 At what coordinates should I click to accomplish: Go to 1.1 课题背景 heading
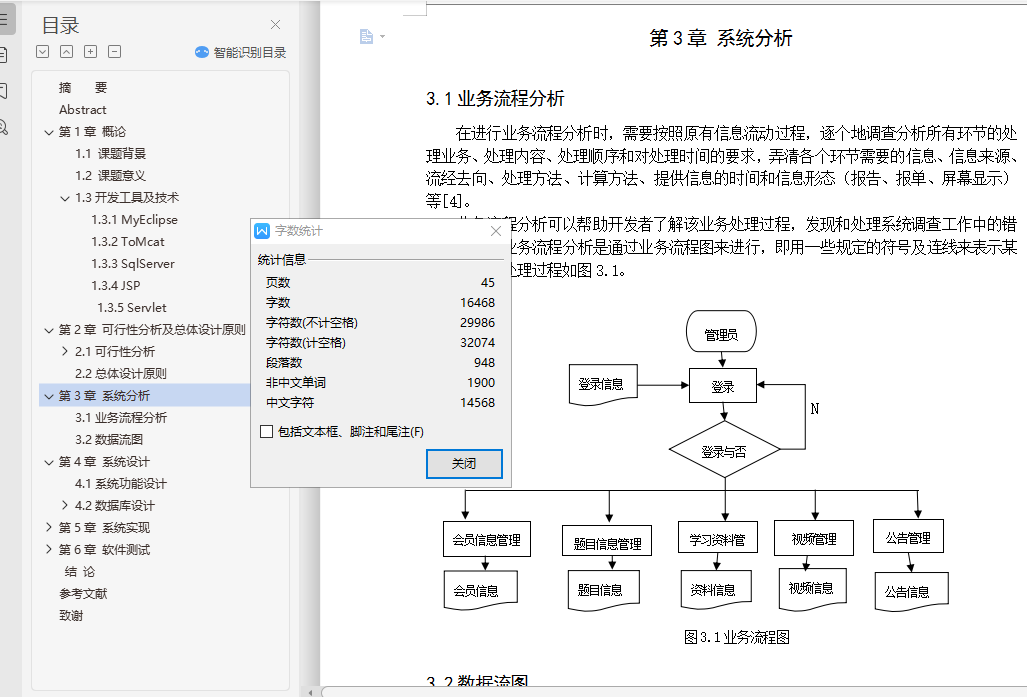pyautogui.click(x=111, y=153)
